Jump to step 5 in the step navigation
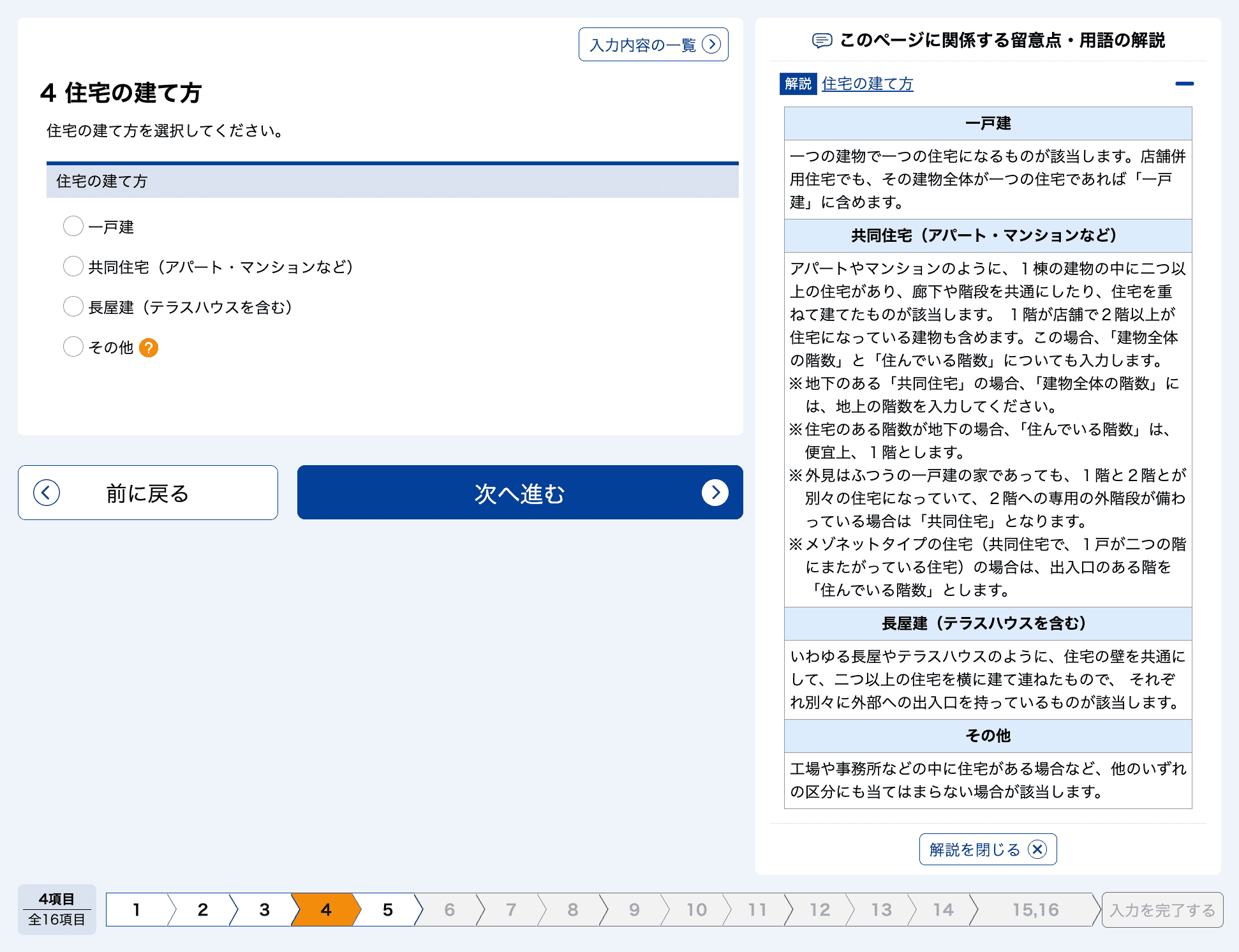The image size is (1239, 952). point(387,910)
